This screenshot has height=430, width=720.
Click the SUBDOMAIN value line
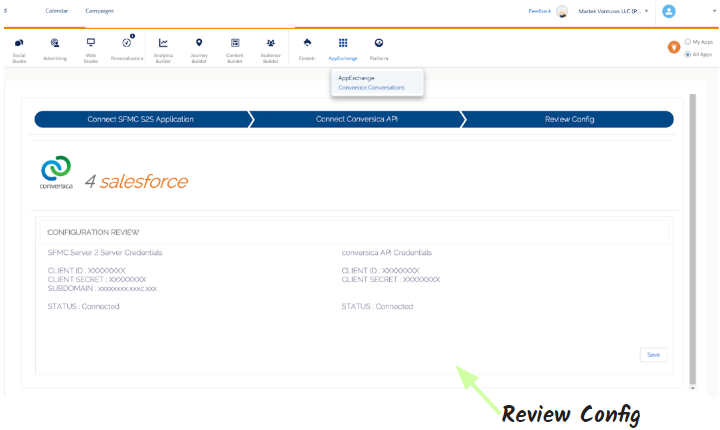pyautogui.click(x=102, y=289)
